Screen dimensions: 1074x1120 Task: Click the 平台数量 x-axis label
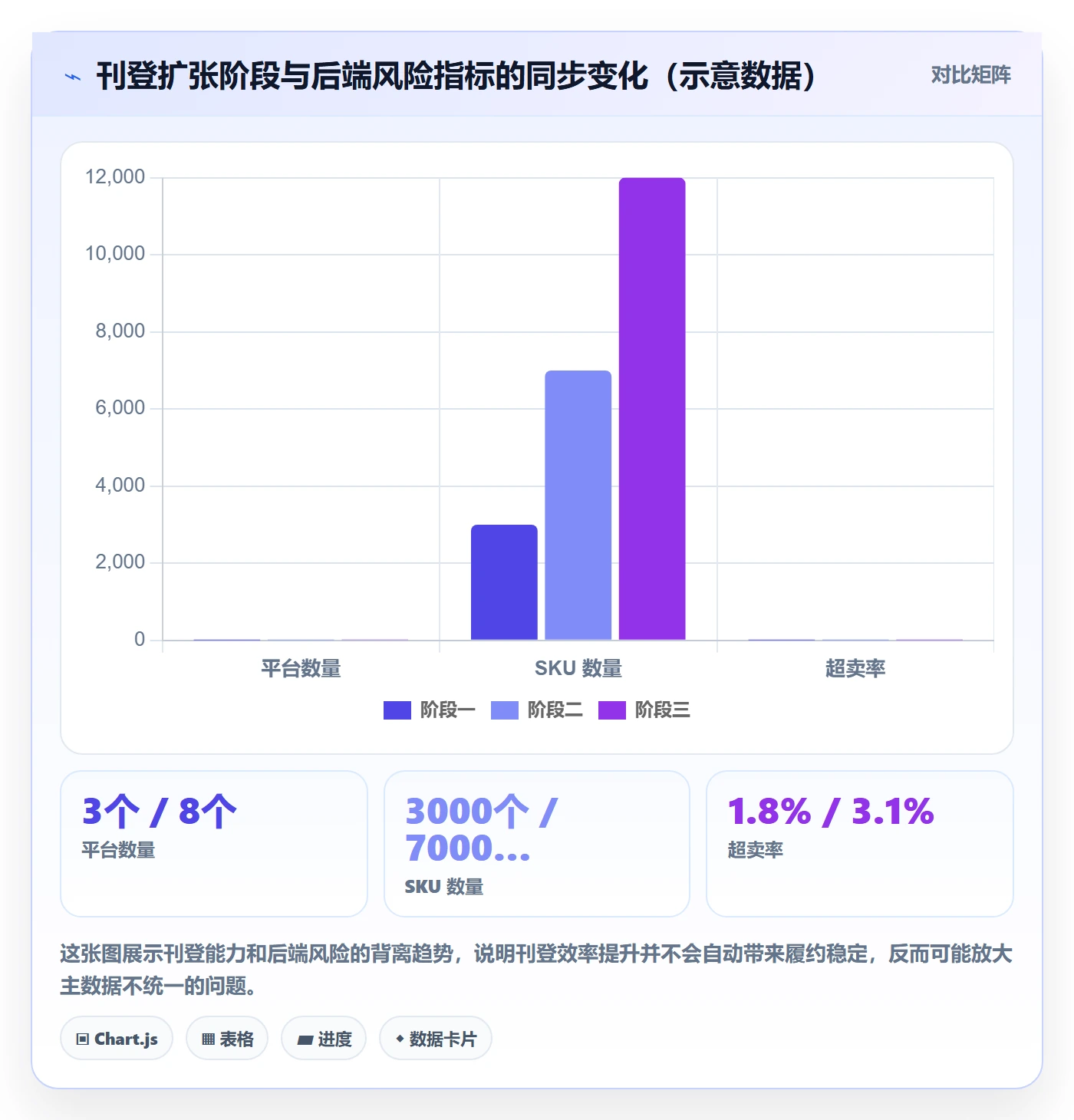click(301, 669)
